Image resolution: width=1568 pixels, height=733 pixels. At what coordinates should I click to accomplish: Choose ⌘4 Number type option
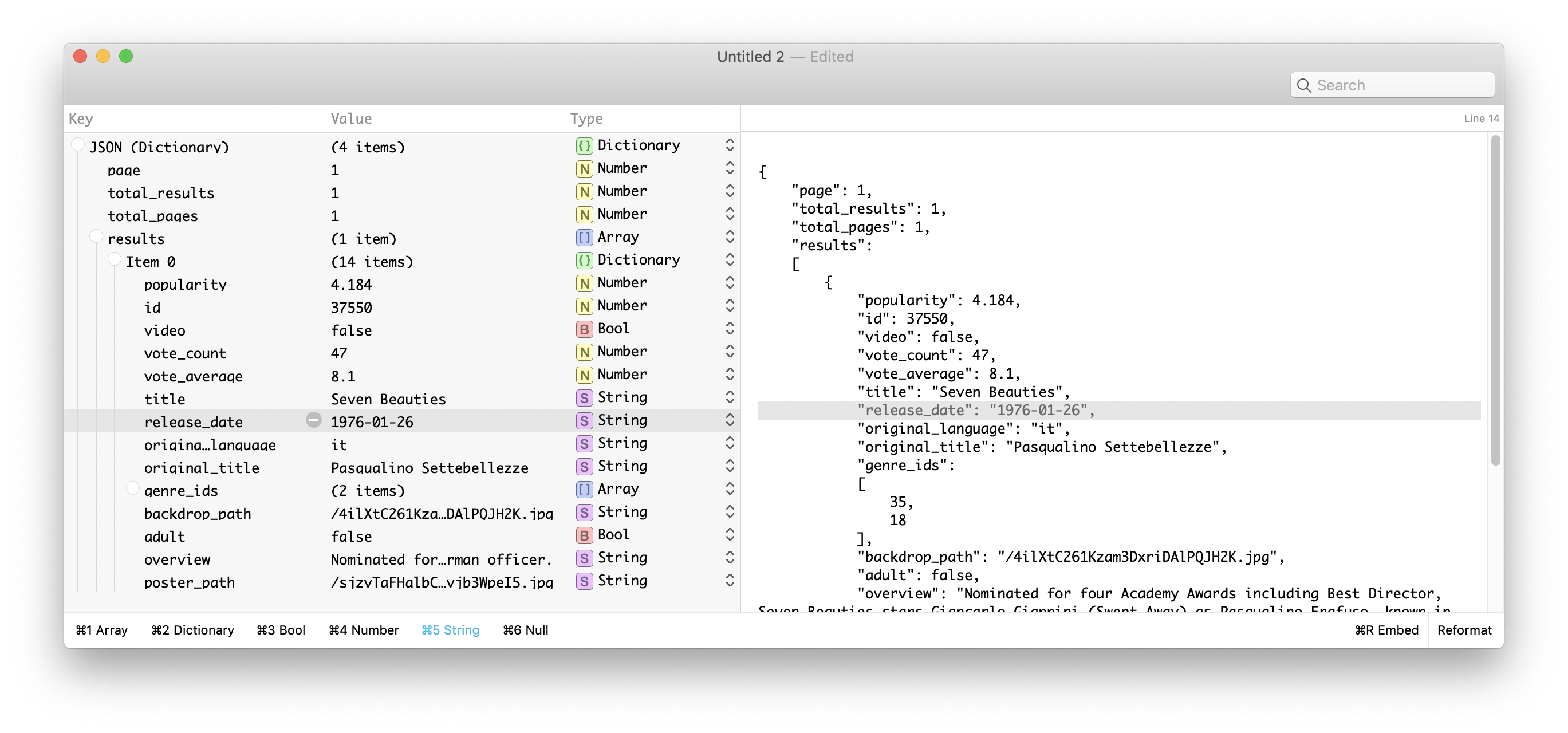(x=364, y=630)
